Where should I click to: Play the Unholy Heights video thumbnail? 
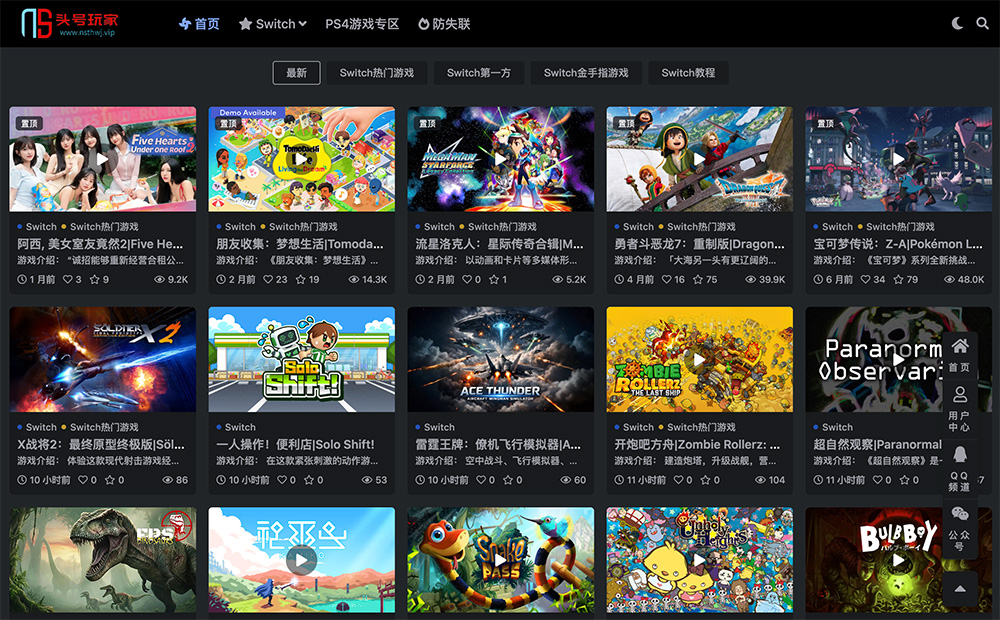700,559
